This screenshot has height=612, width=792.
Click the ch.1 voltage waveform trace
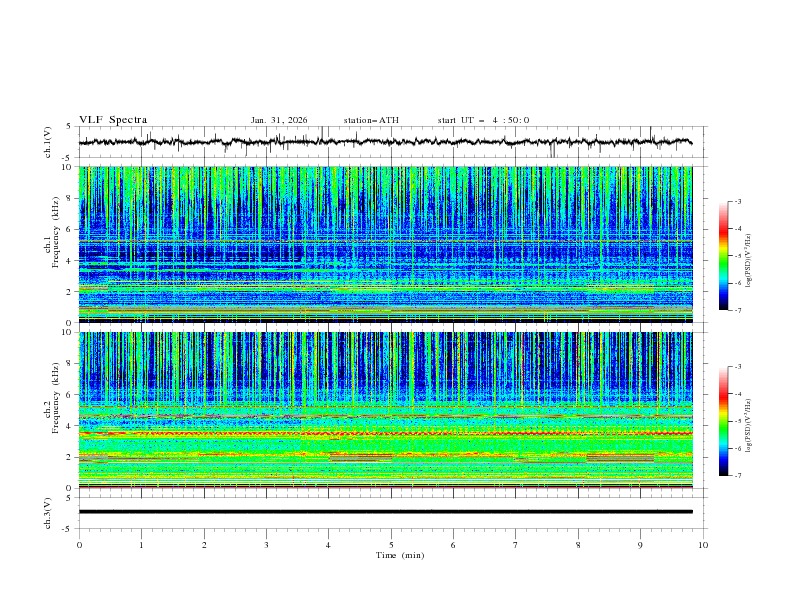[x=385, y=142]
